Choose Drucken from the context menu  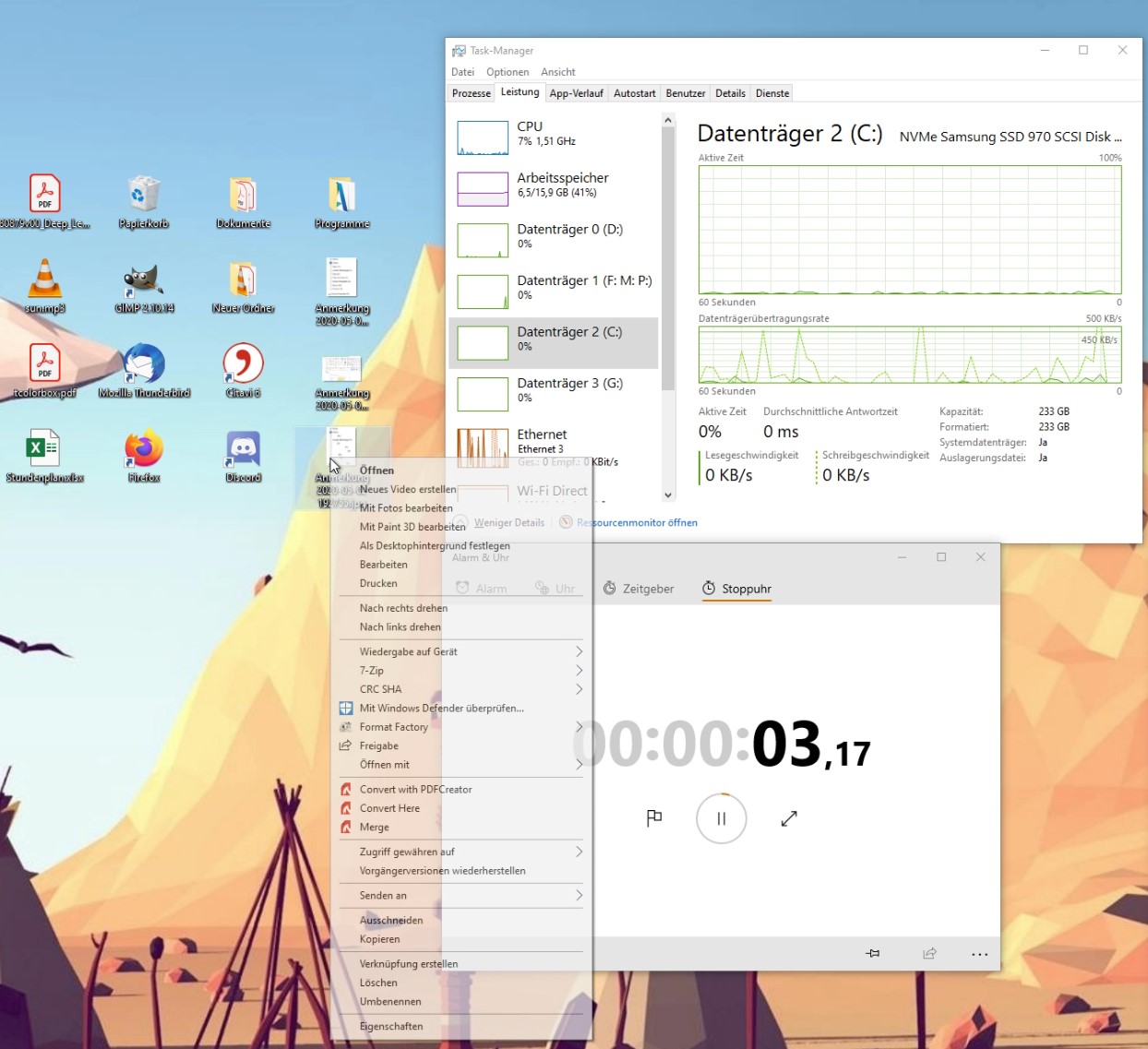(461, 583)
